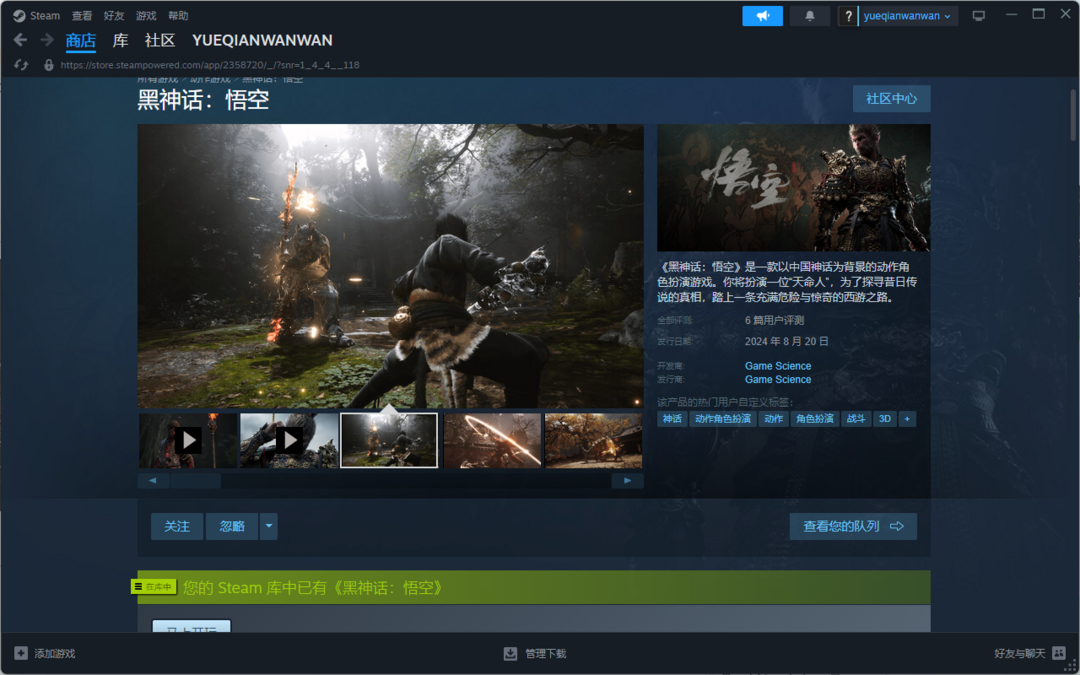Screen dimensions: 1080x675
Task: Click the question mark help icon
Action: tap(848, 16)
